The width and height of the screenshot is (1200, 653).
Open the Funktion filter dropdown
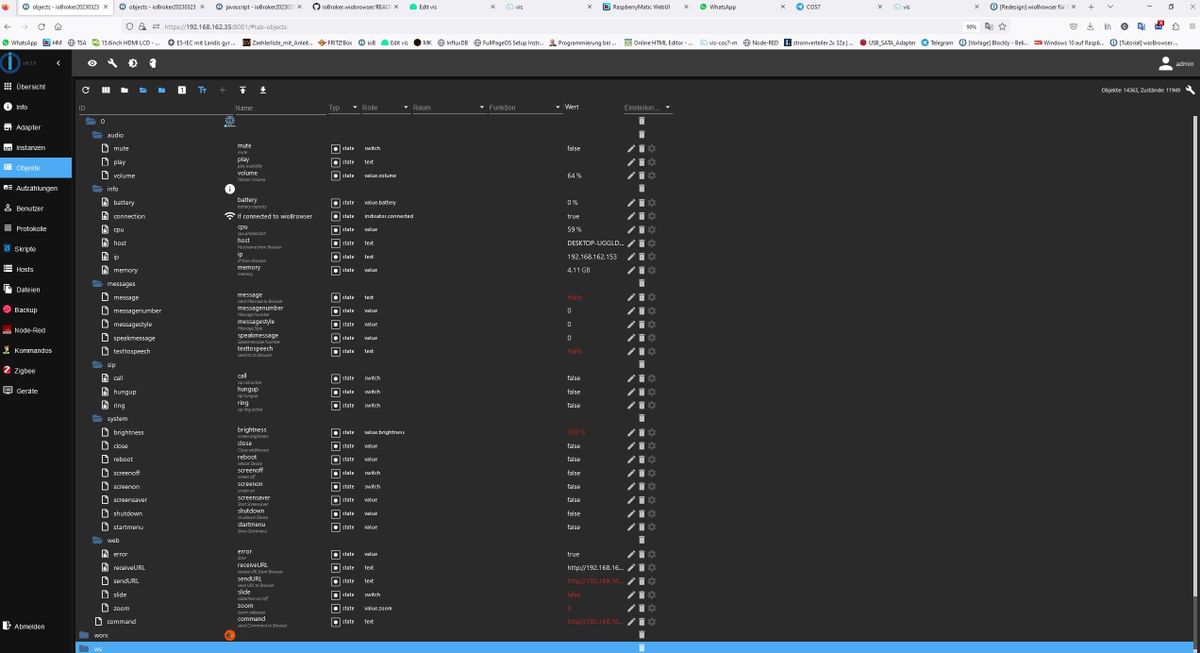525,107
